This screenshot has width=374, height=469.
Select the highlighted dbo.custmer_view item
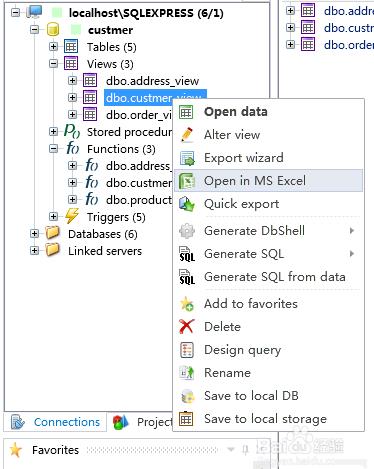click(x=155, y=98)
